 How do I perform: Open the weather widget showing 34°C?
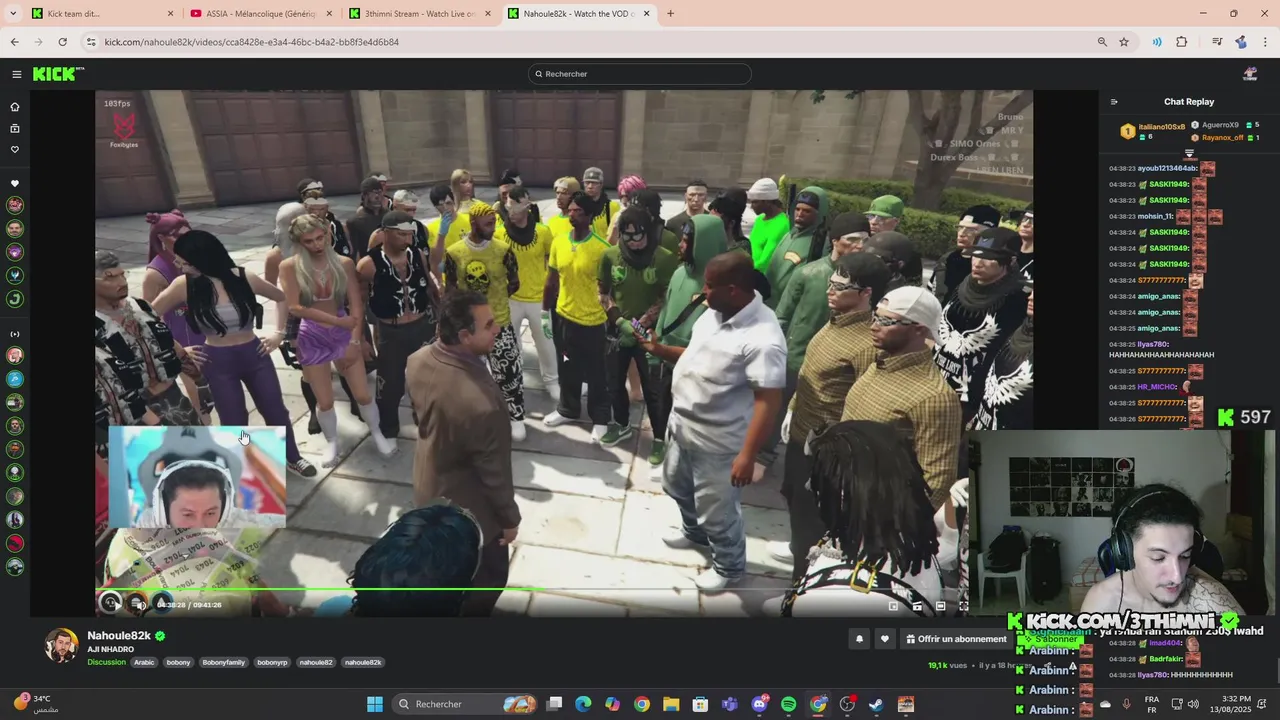[36, 704]
